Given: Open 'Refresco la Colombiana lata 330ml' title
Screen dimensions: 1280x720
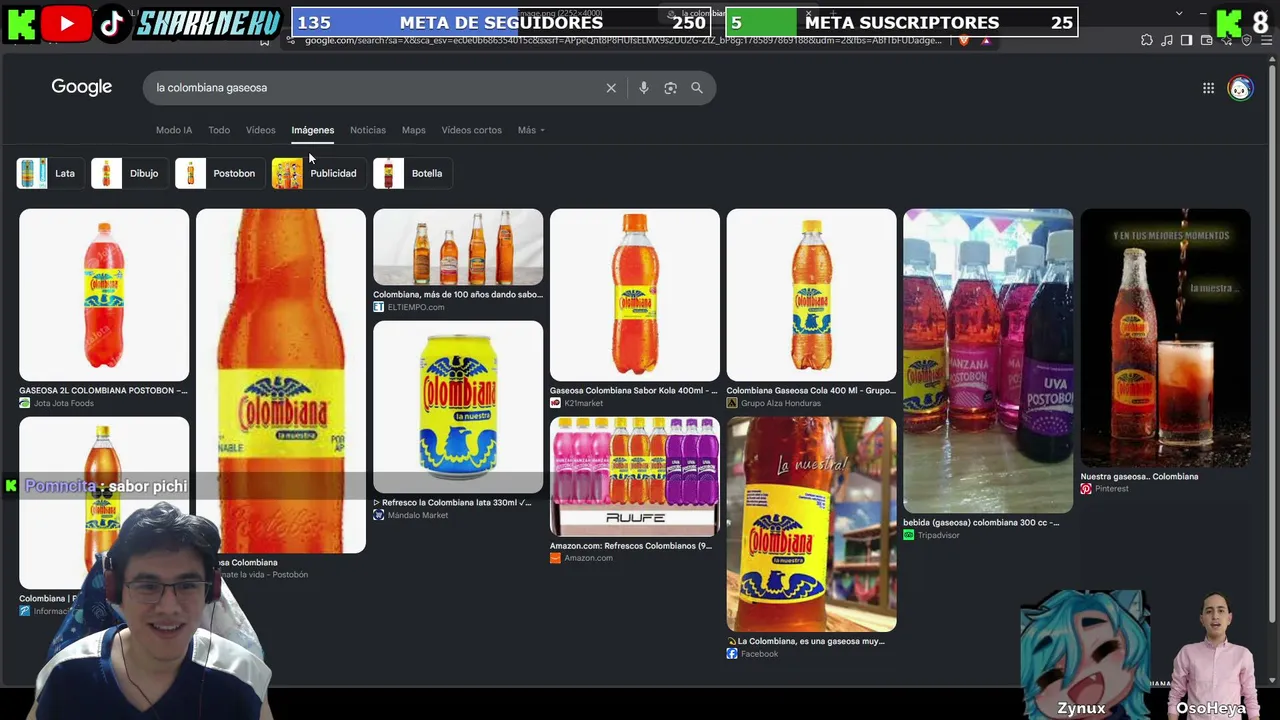Looking at the screenshot, I should (452, 503).
